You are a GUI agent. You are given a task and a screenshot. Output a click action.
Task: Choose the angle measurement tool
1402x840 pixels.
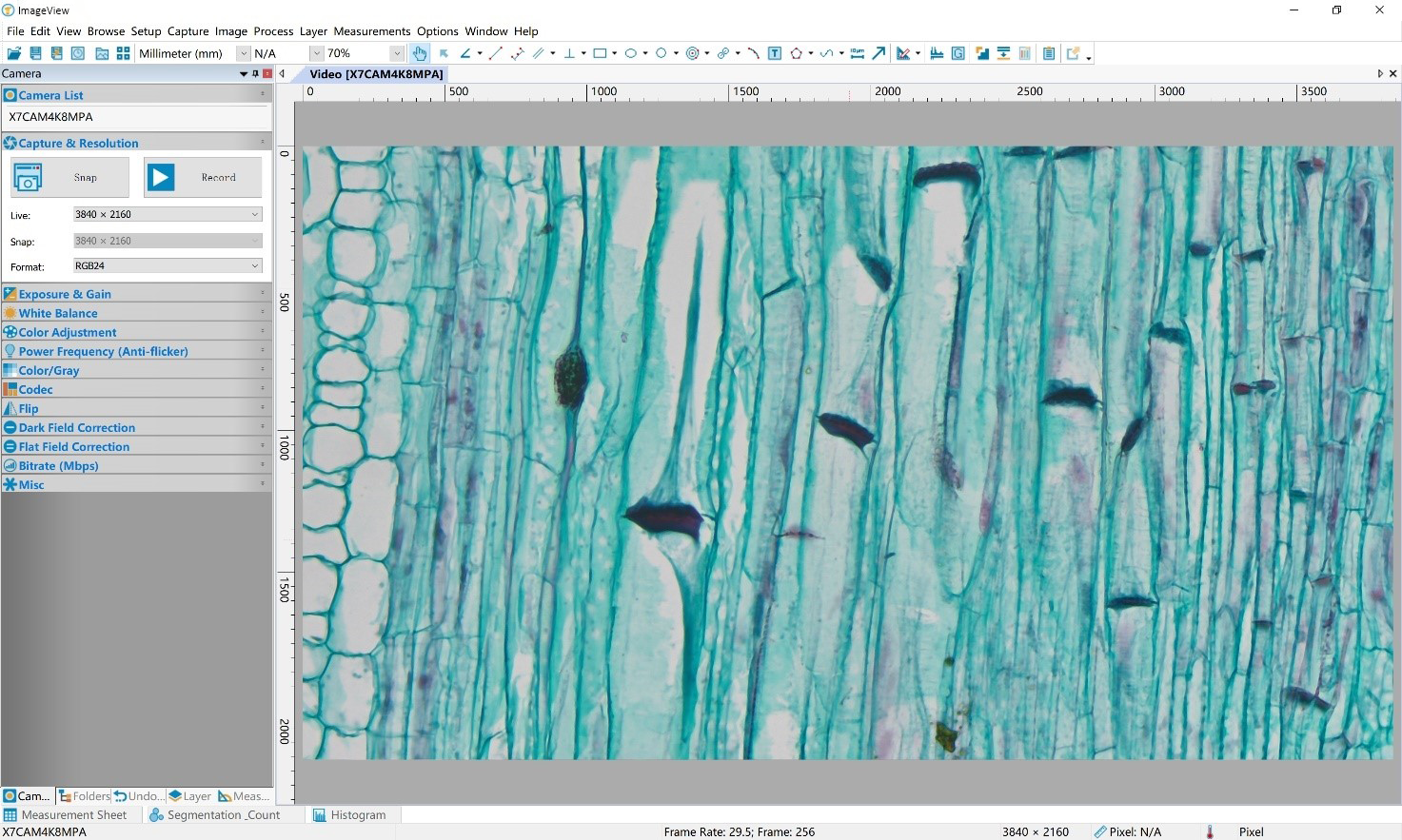tap(465, 54)
